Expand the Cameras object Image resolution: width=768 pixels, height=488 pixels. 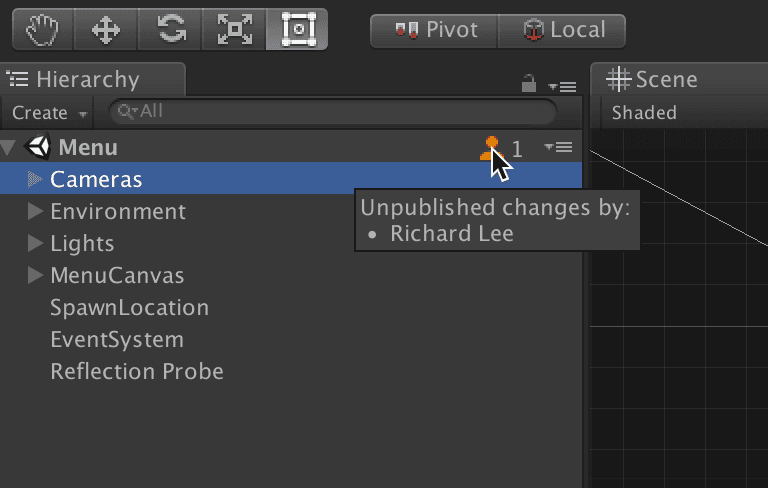pyautogui.click(x=35, y=179)
